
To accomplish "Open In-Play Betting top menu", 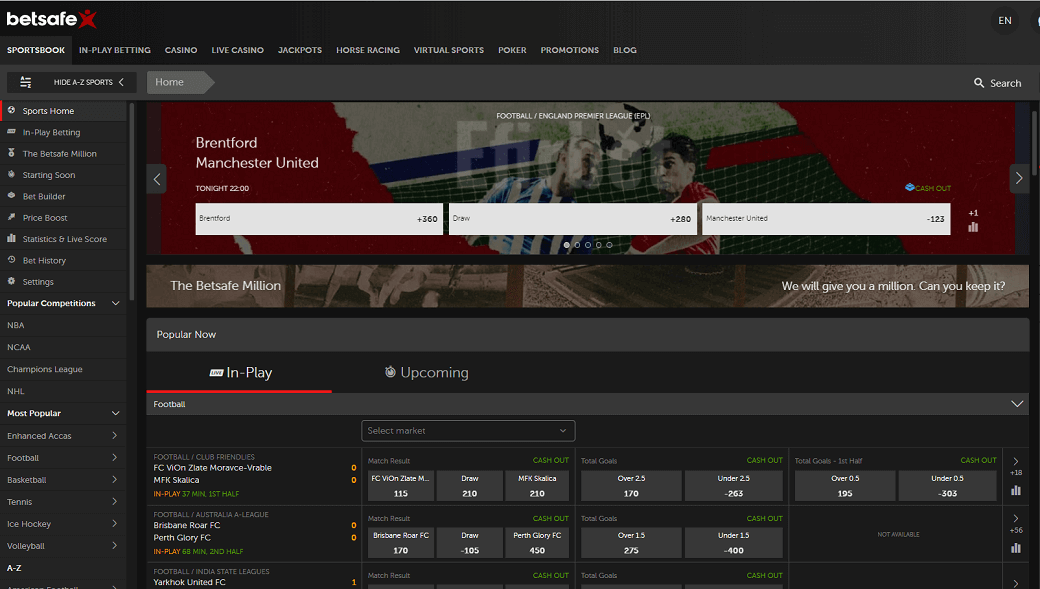I will [x=115, y=50].
